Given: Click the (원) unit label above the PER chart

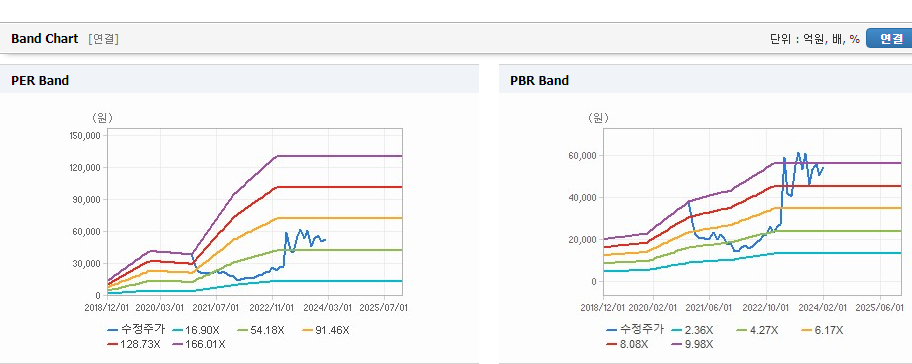Looking at the screenshot, I should point(102,118).
